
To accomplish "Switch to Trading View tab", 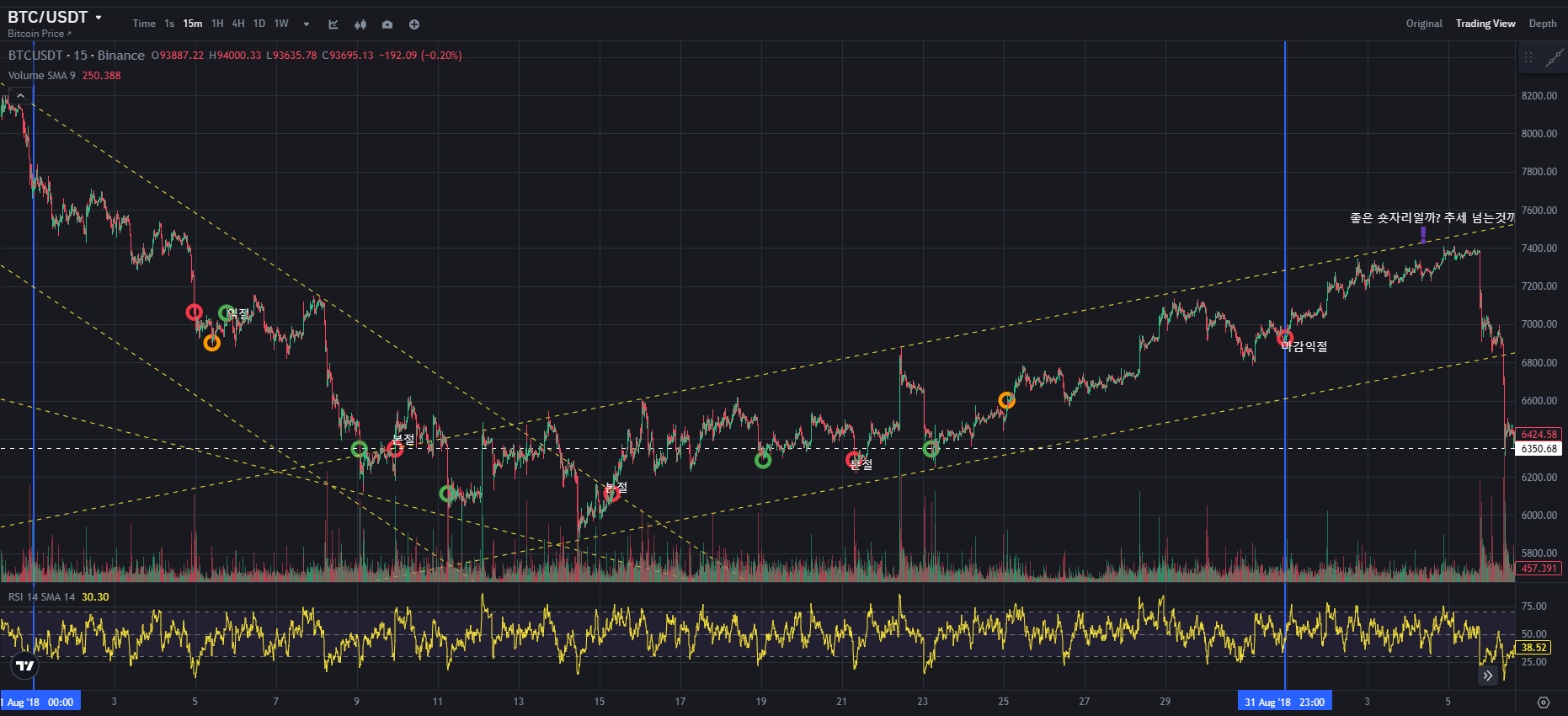I will point(1485,24).
